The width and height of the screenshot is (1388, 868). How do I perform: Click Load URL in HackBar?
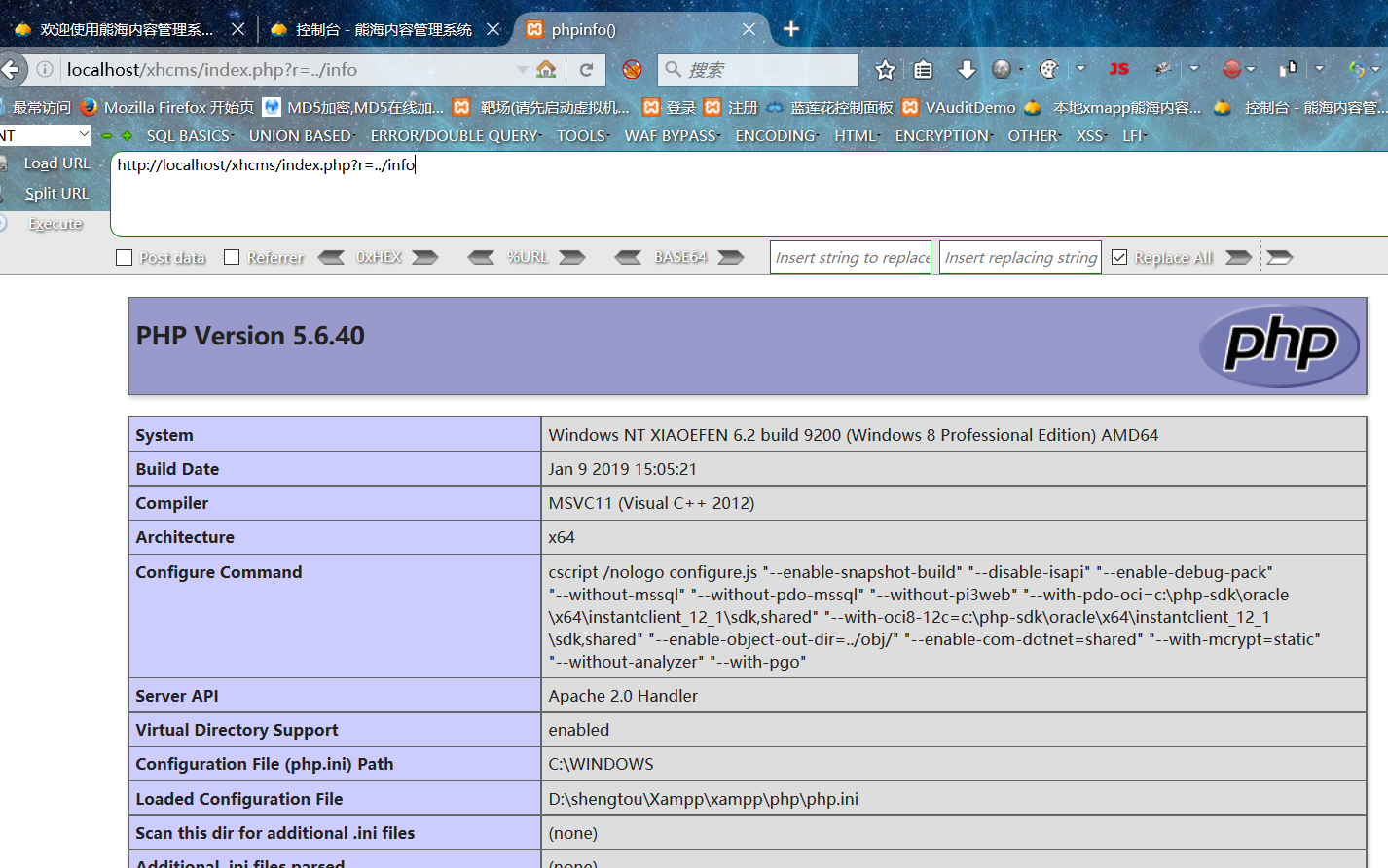pyautogui.click(x=56, y=163)
